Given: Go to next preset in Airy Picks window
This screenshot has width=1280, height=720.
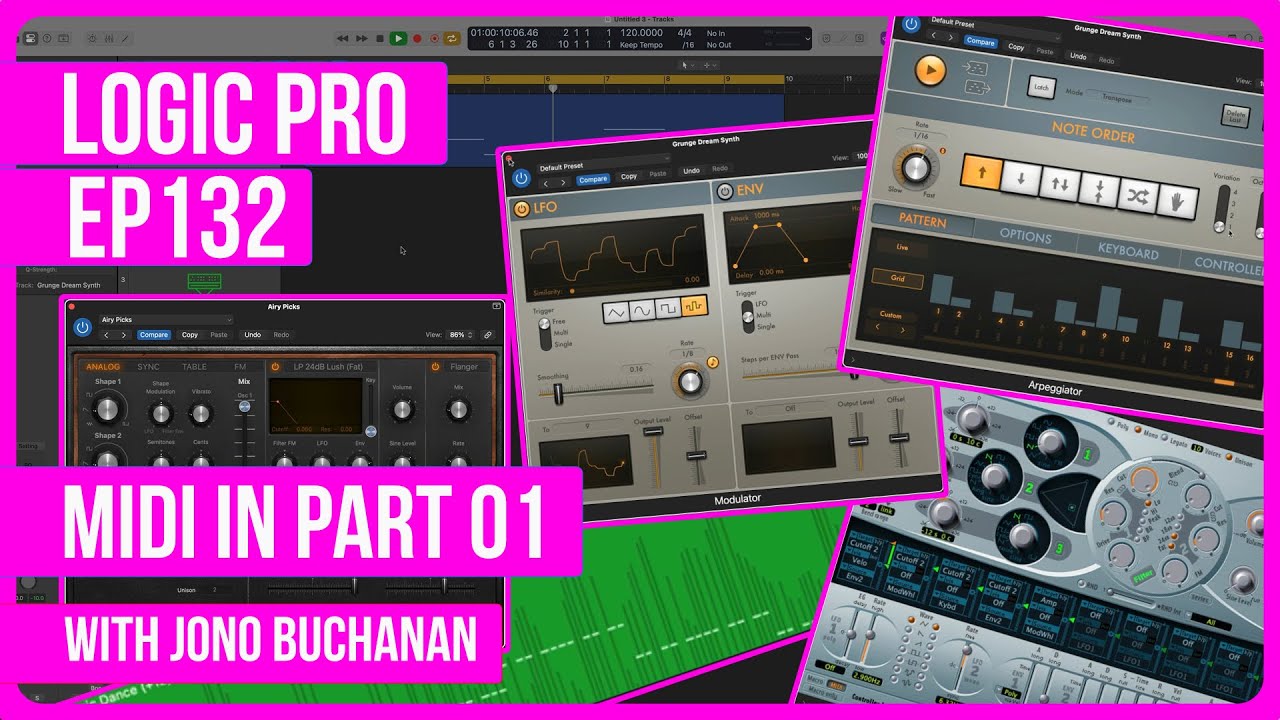Looking at the screenshot, I should click(x=124, y=335).
